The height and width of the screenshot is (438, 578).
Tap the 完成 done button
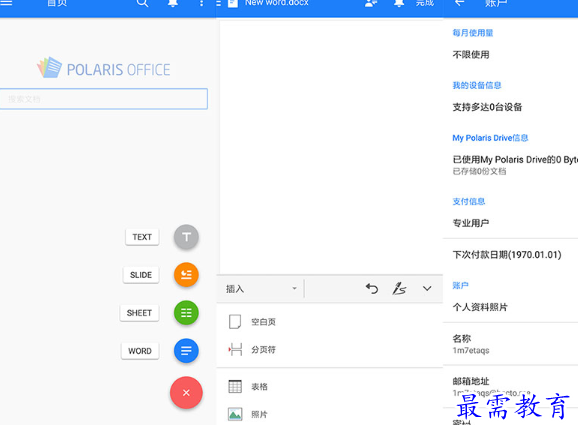coord(425,3)
